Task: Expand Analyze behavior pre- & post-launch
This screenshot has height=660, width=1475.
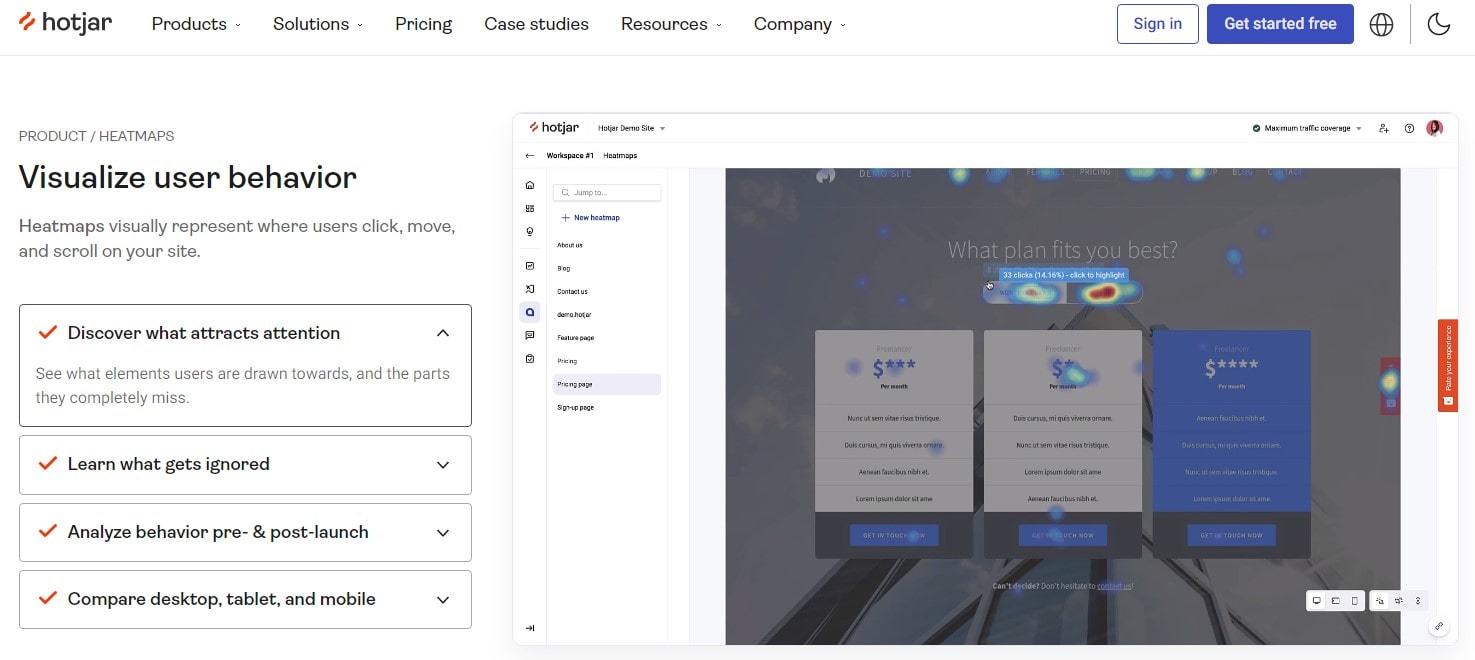Action: click(x=245, y=532)
